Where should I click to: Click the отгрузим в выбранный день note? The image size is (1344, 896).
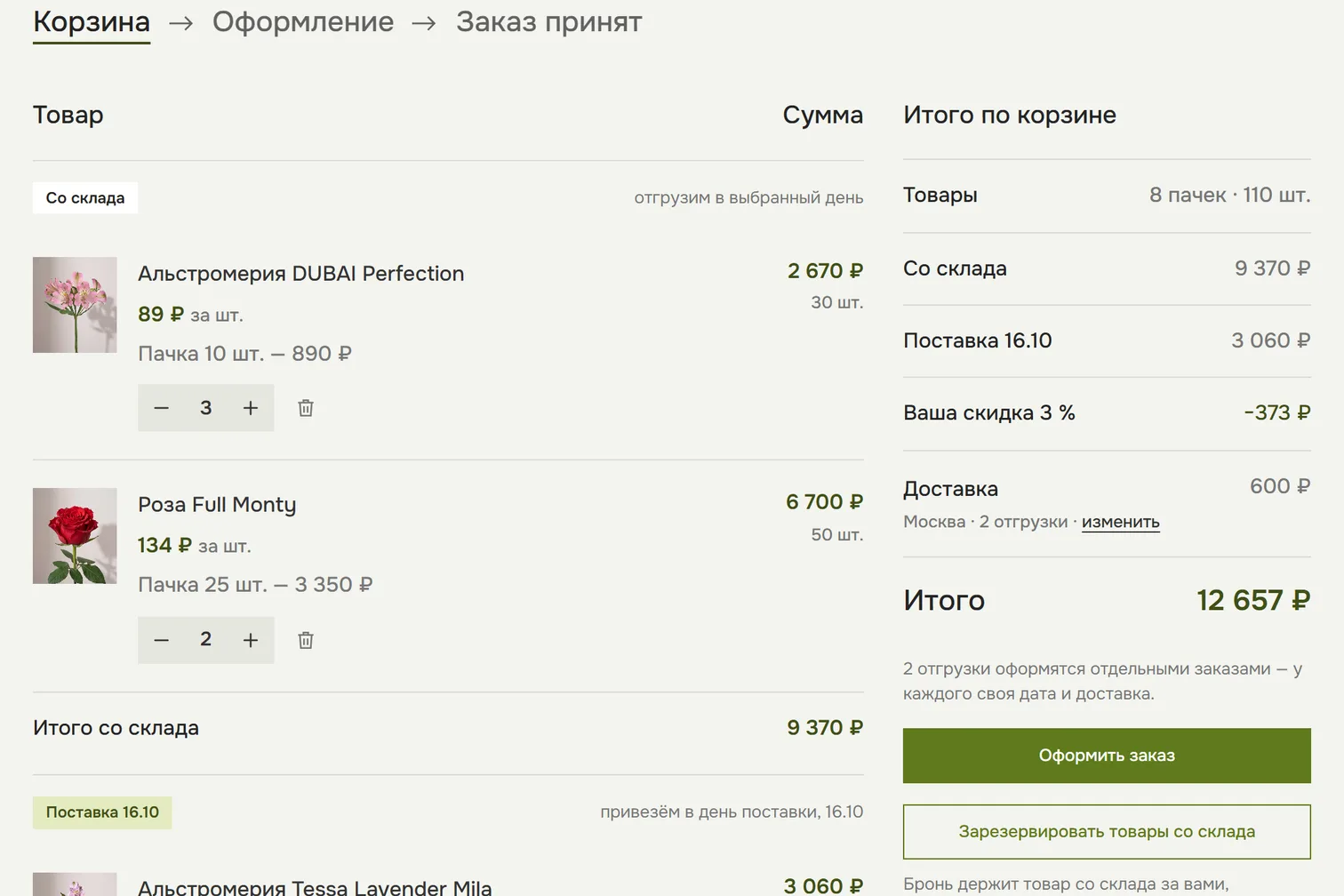point(748,198)
